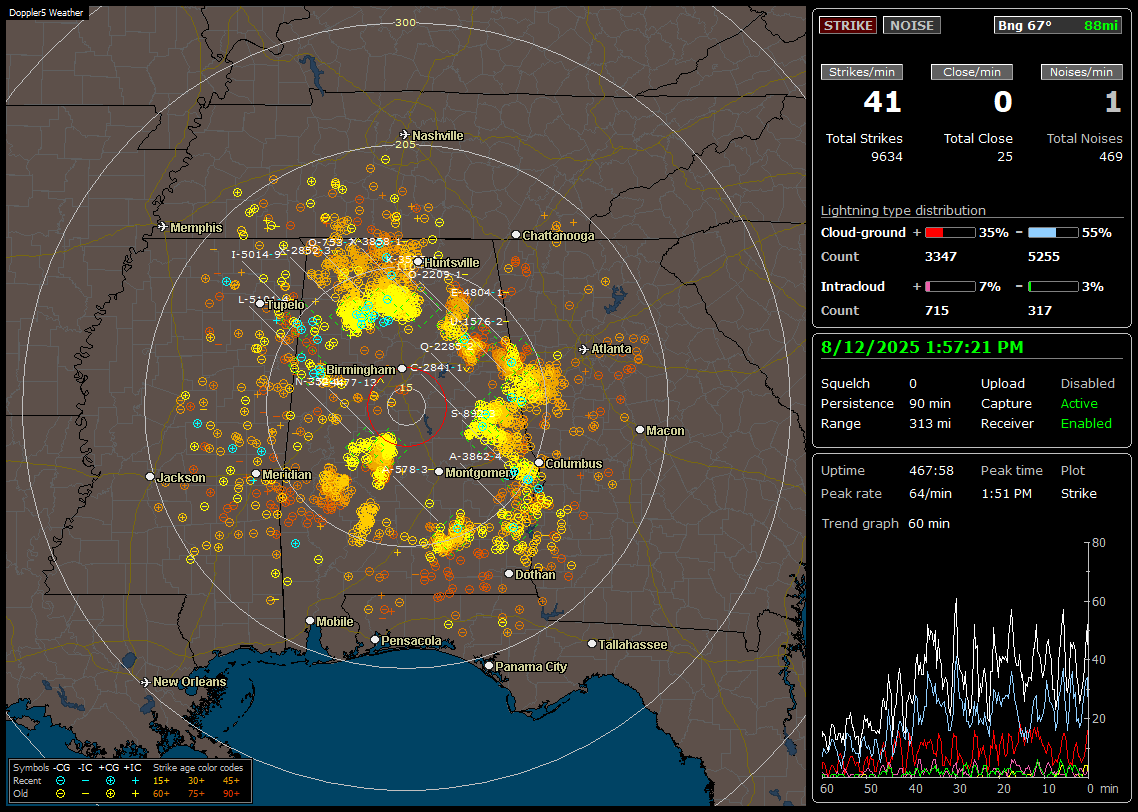Click the positive intracloud pink bar
This screenshot has width=1138, height=812.
pos(950,287)
